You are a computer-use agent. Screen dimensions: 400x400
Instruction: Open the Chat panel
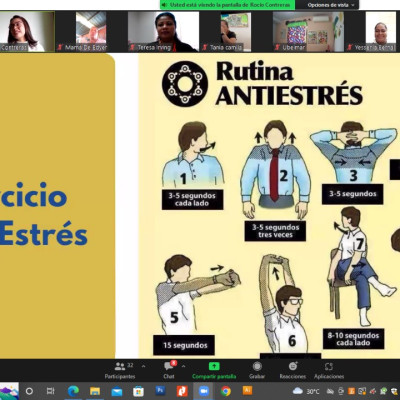(169, 370)
